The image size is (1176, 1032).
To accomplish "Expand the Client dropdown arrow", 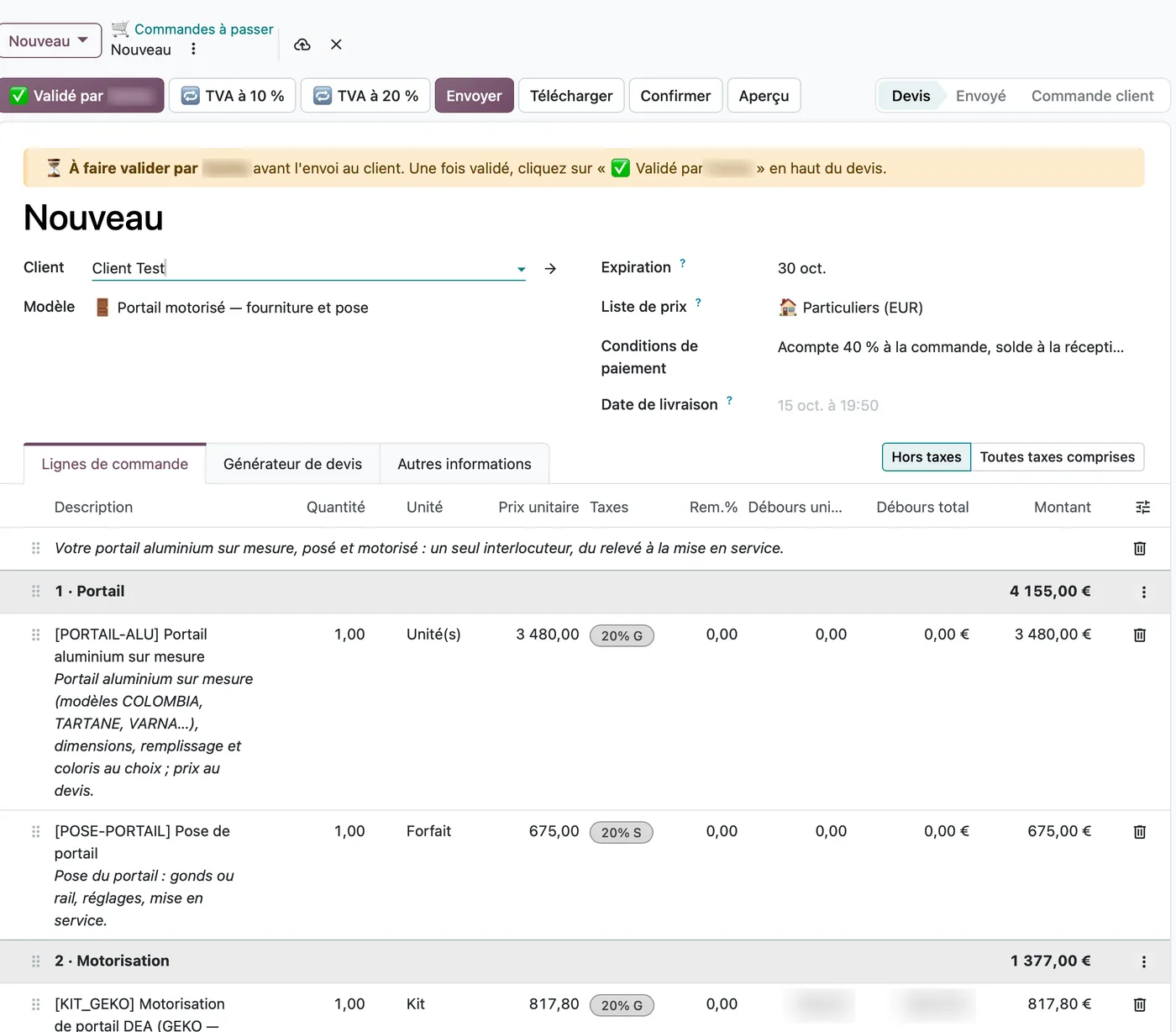I will 521,269.
